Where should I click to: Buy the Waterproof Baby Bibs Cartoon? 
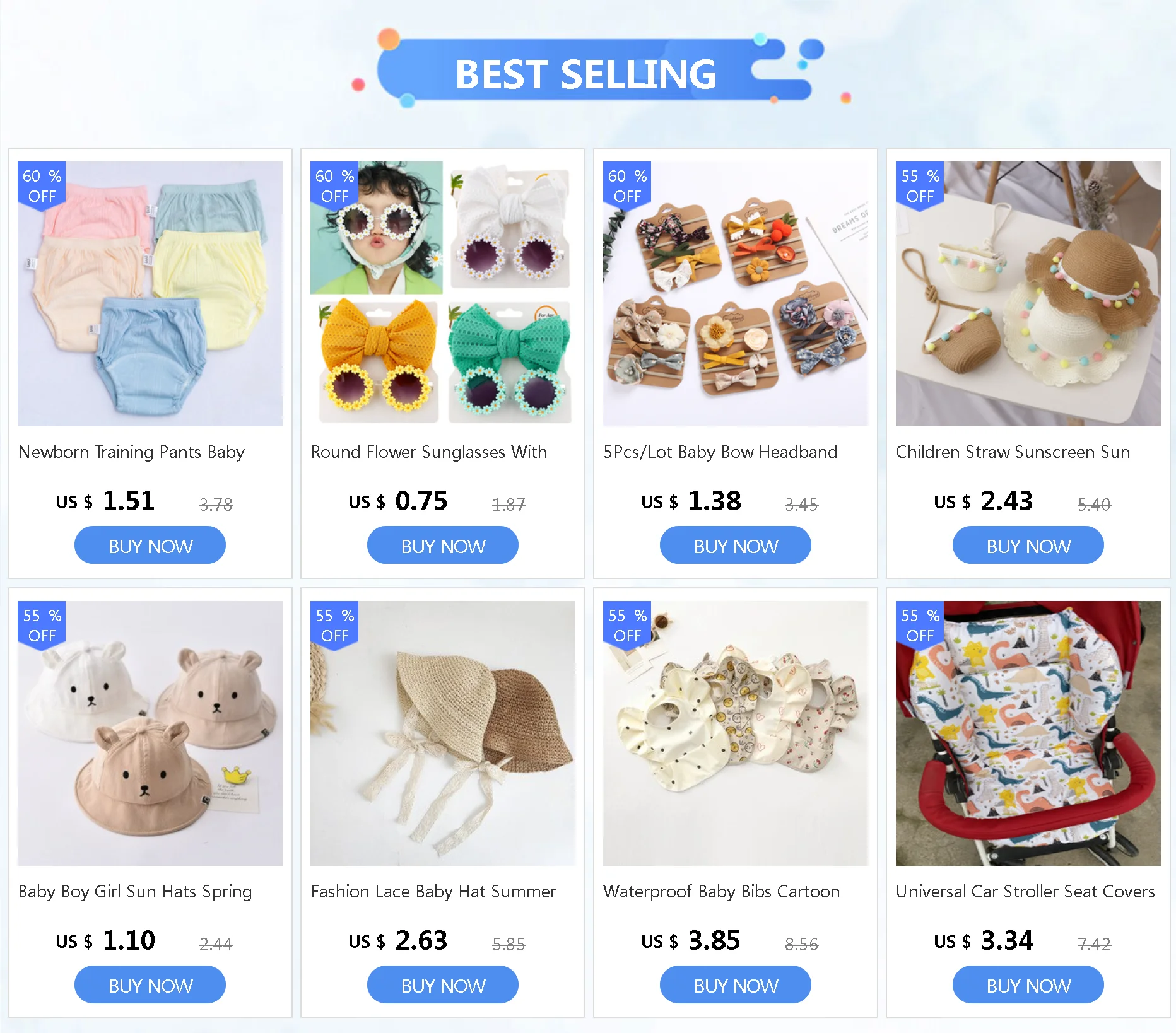coord(736,985)
